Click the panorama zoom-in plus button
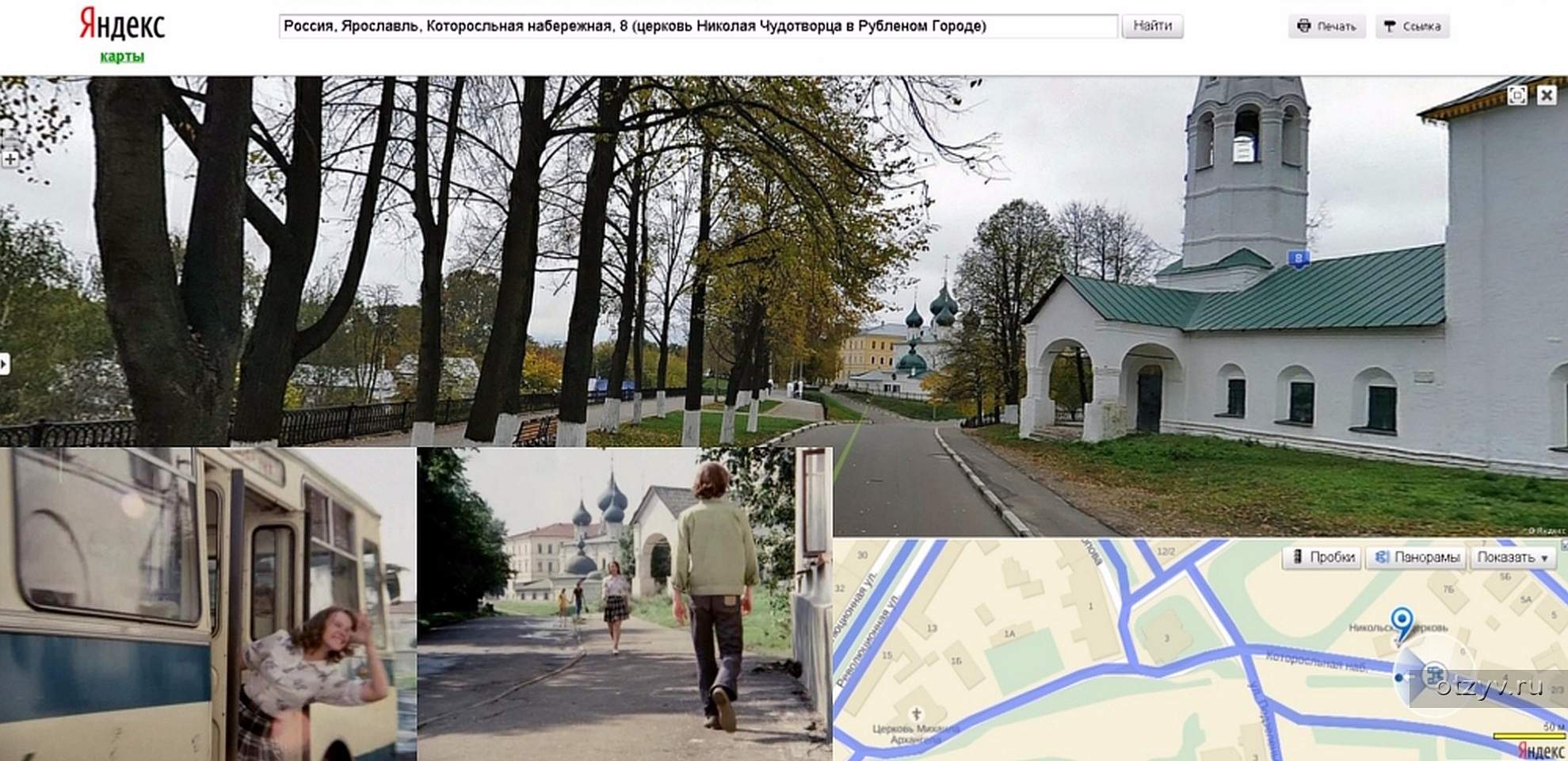 (10, 159)
